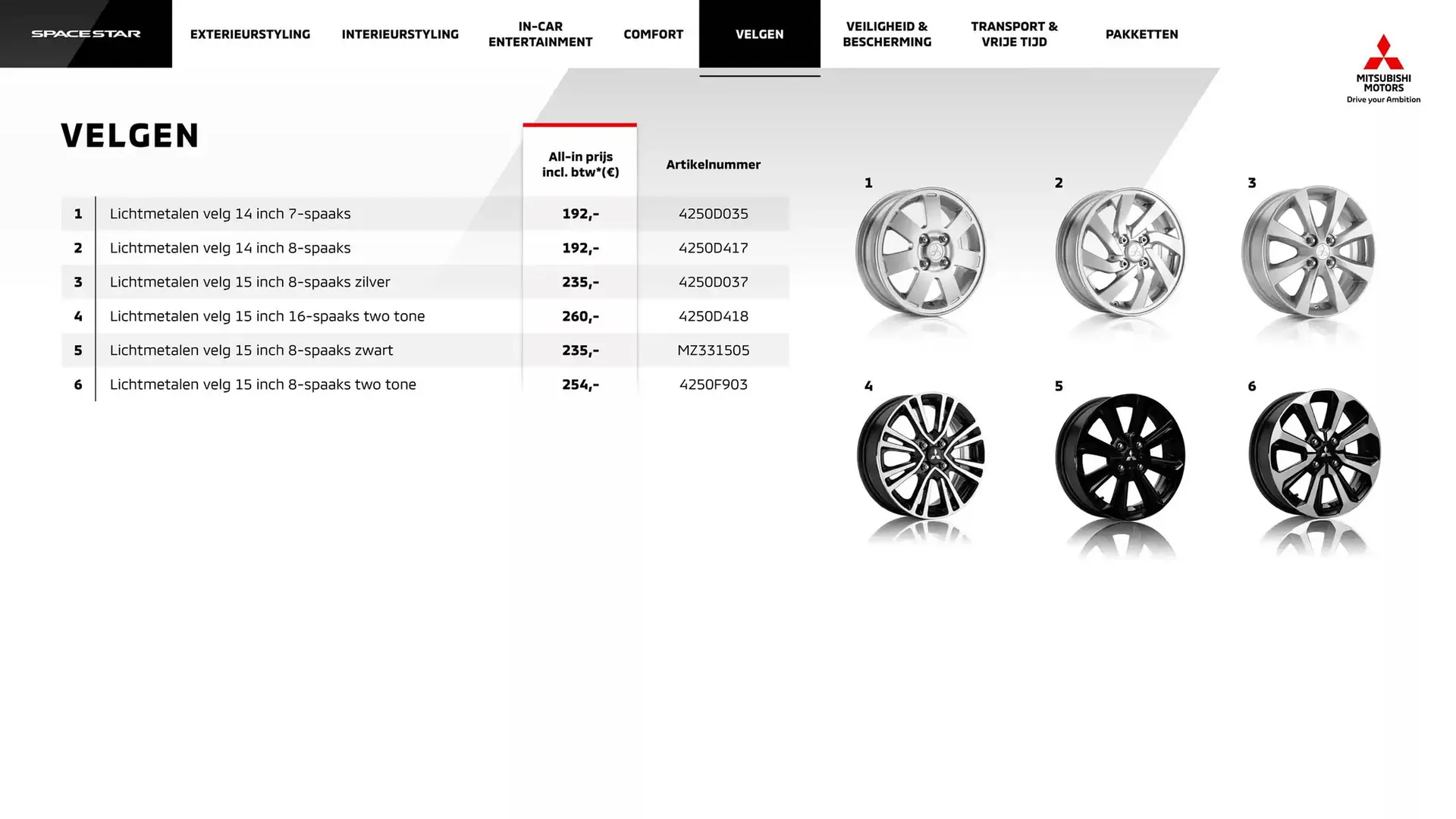Image resolution: width=1456 pixels, height=819 pixels.
Task: Click the All-in prijs column header
Action: pyautogui.click(x=580, y=165)
